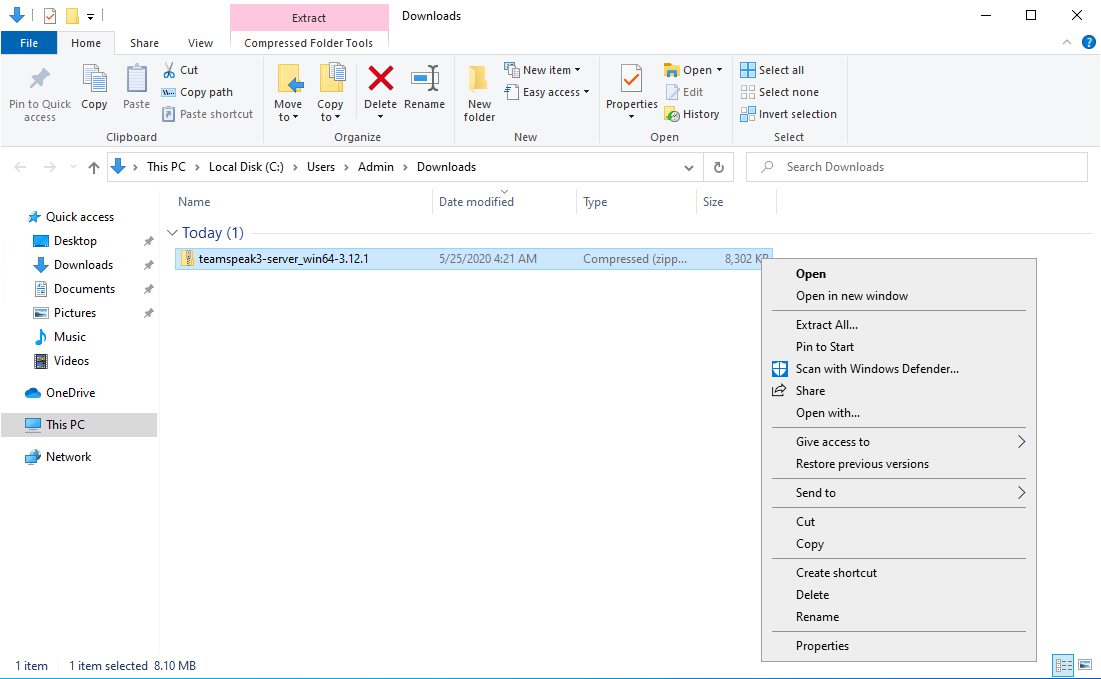Click Copy path in ribbon

tap(197, 92)
